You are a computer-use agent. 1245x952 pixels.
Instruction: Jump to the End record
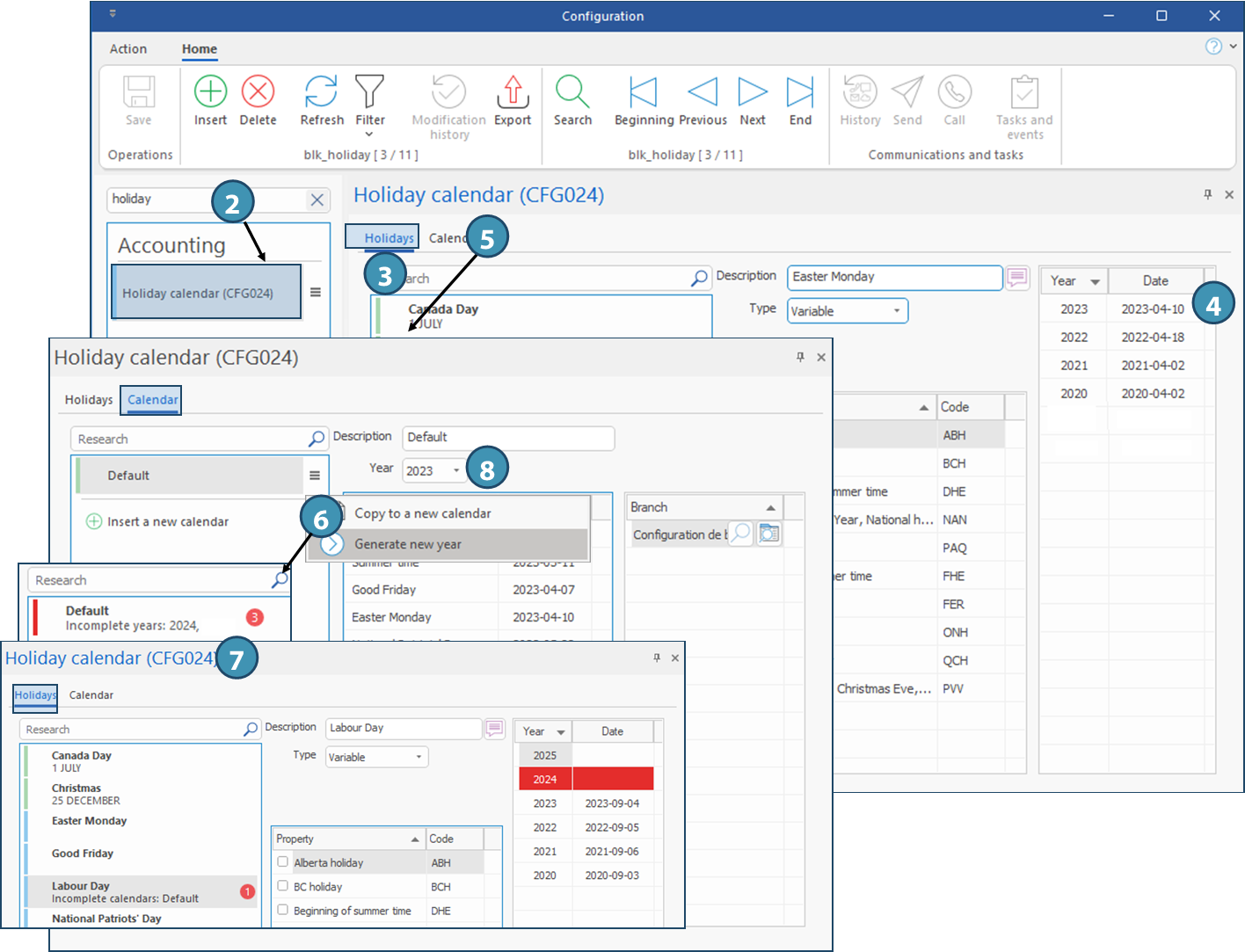click(800, 92)
